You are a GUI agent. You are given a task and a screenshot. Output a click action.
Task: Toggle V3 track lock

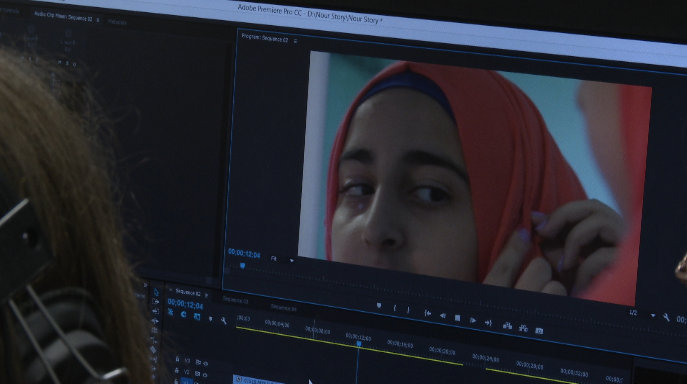[177, 359]
